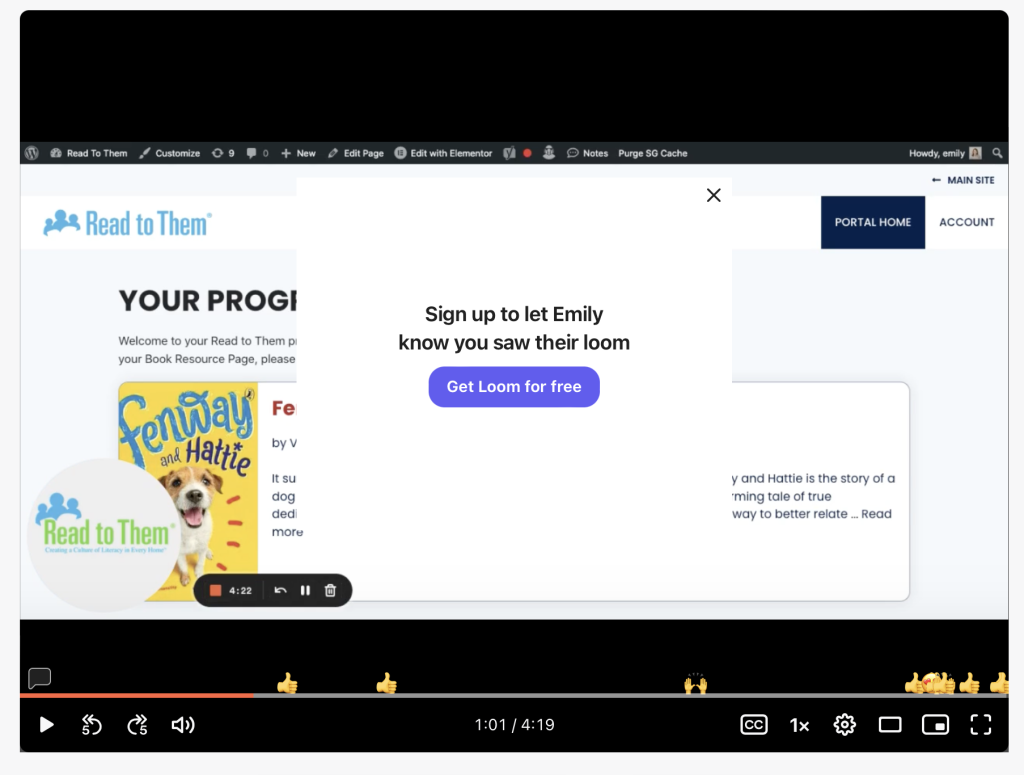1024x775 pixels.
Task: Click the video progress bar
Action: pos(514,695)
